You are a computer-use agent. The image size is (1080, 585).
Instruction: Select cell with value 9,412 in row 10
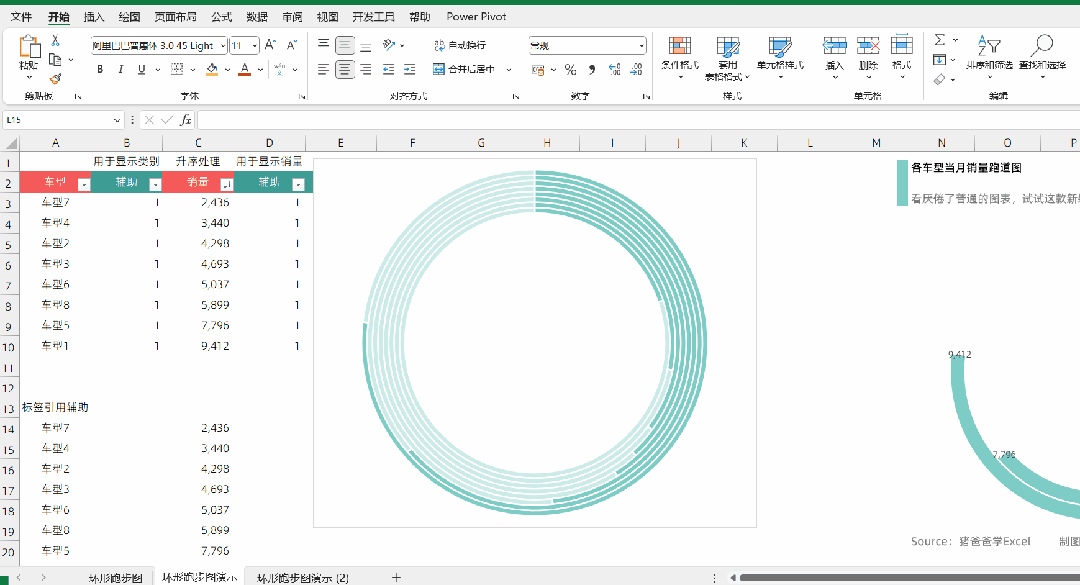click(x=198, y=346)
